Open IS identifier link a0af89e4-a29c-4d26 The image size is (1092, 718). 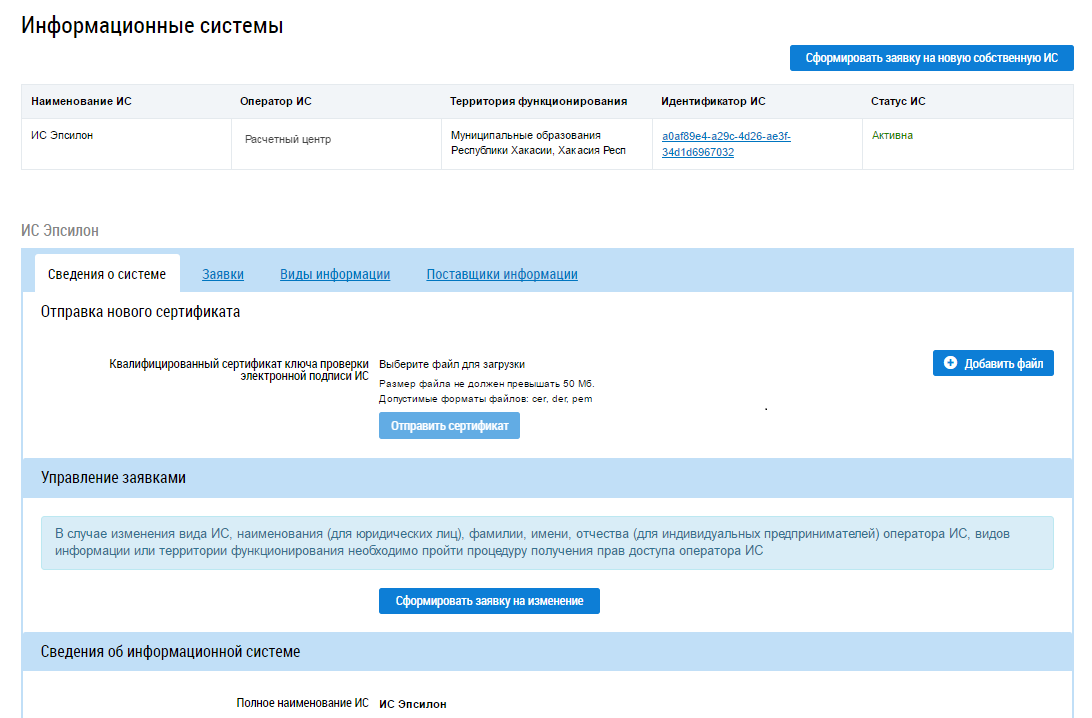726,144
